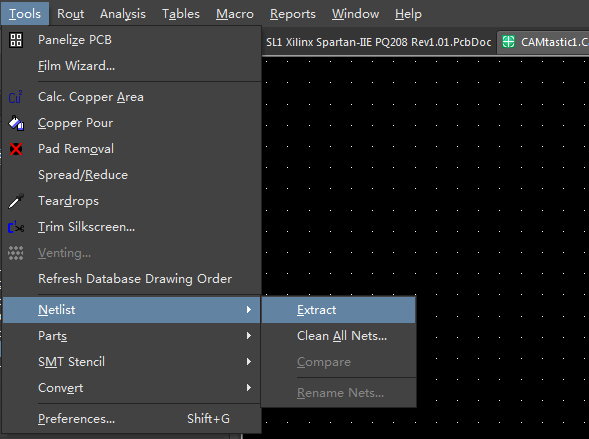Click the grayed Venting dots icon
The image size is (589, 439).
16,253
